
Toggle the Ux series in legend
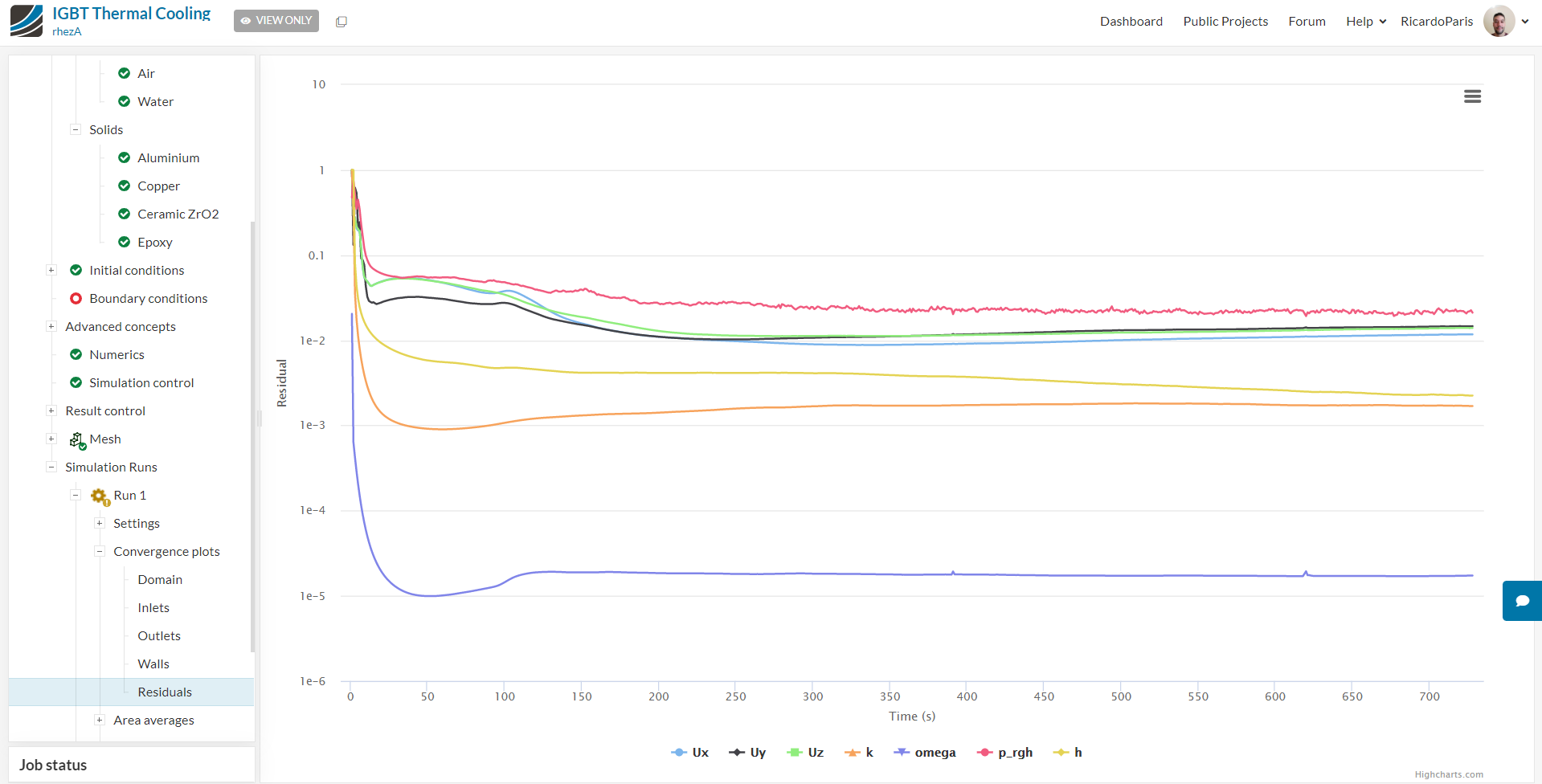(x=690, y=753)
